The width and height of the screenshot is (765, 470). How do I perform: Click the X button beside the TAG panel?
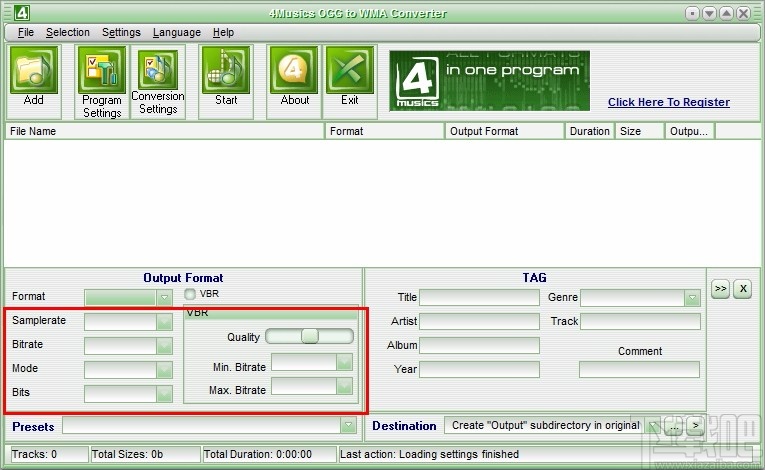[743, 288]
